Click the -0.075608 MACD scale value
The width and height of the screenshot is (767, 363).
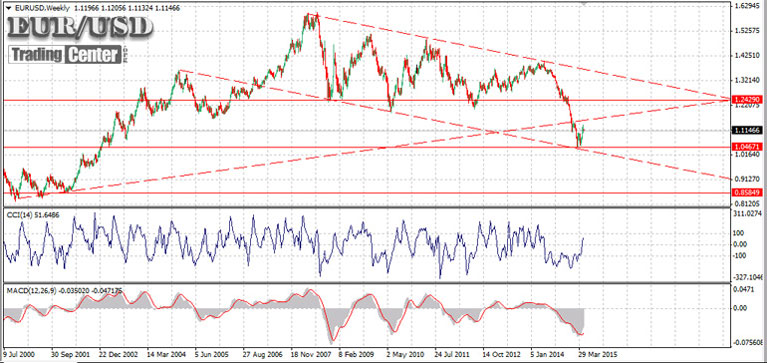[748, 343]
